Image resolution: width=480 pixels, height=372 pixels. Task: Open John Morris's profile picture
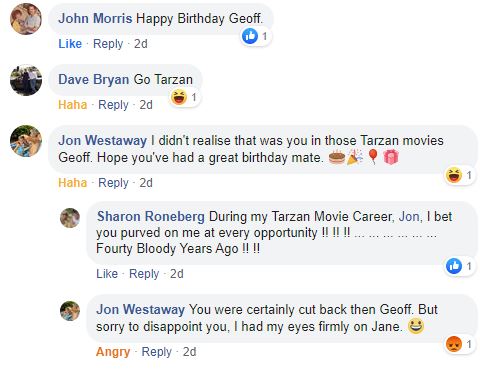point(26,19)
